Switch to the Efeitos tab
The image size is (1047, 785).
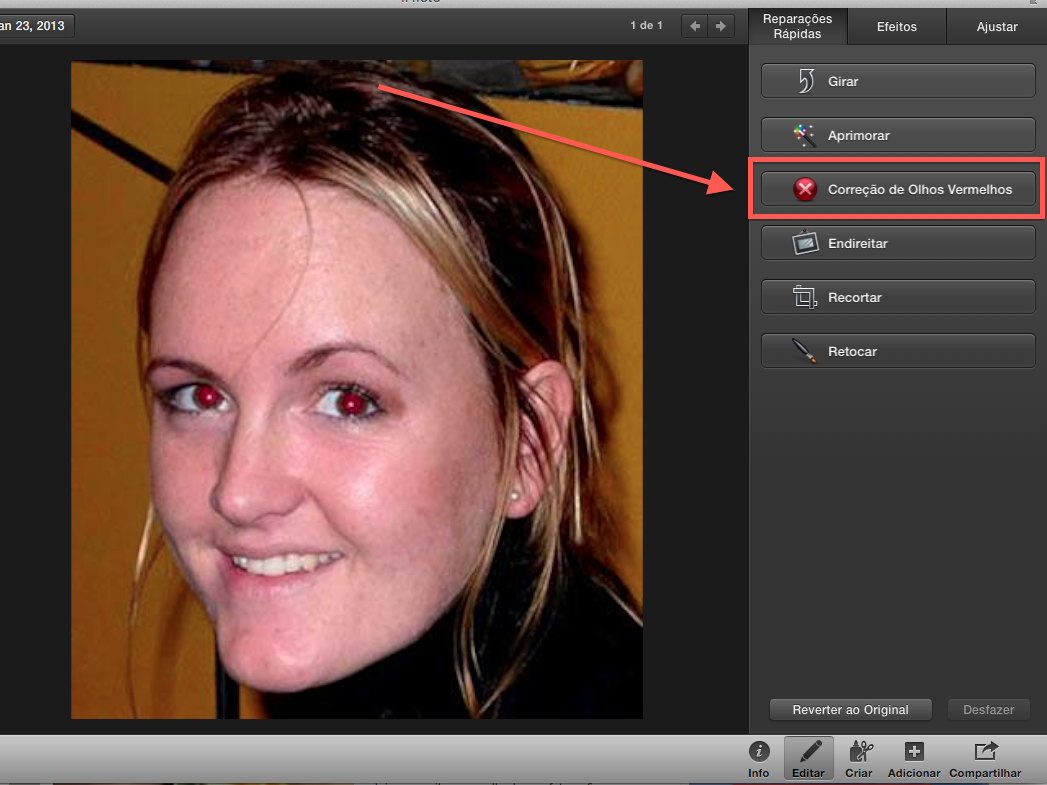coord(896,27)
